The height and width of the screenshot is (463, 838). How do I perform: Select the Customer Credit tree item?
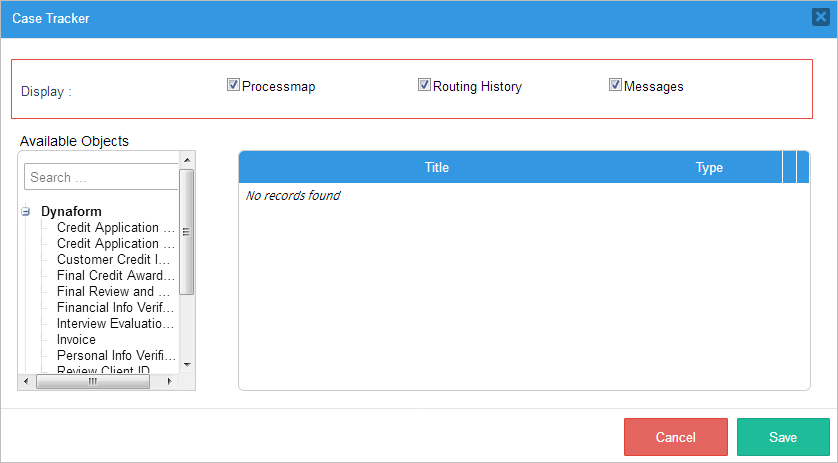click(113, 260)
